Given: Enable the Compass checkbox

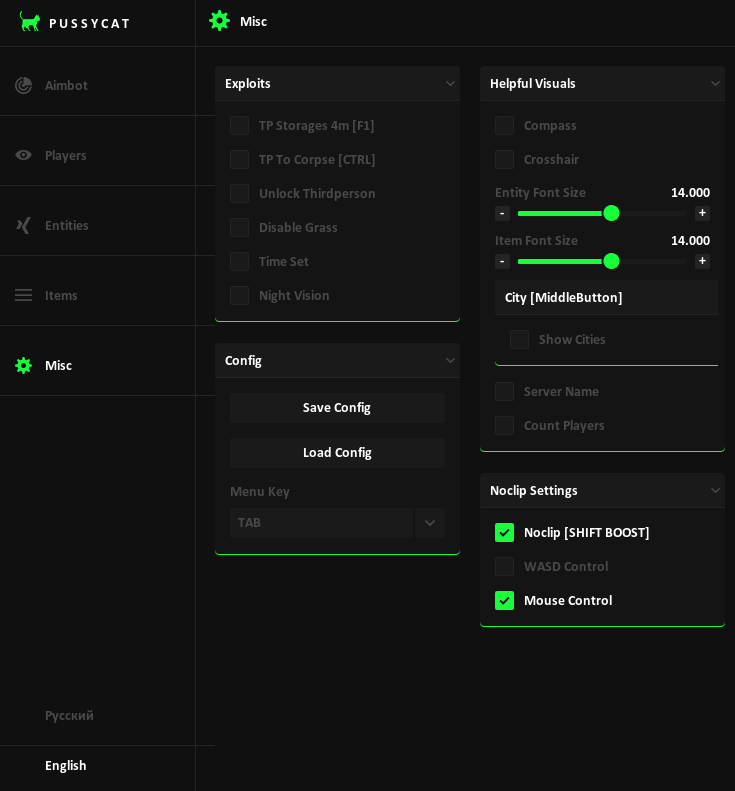Looking at the screenshot, I should click(504, 125).
